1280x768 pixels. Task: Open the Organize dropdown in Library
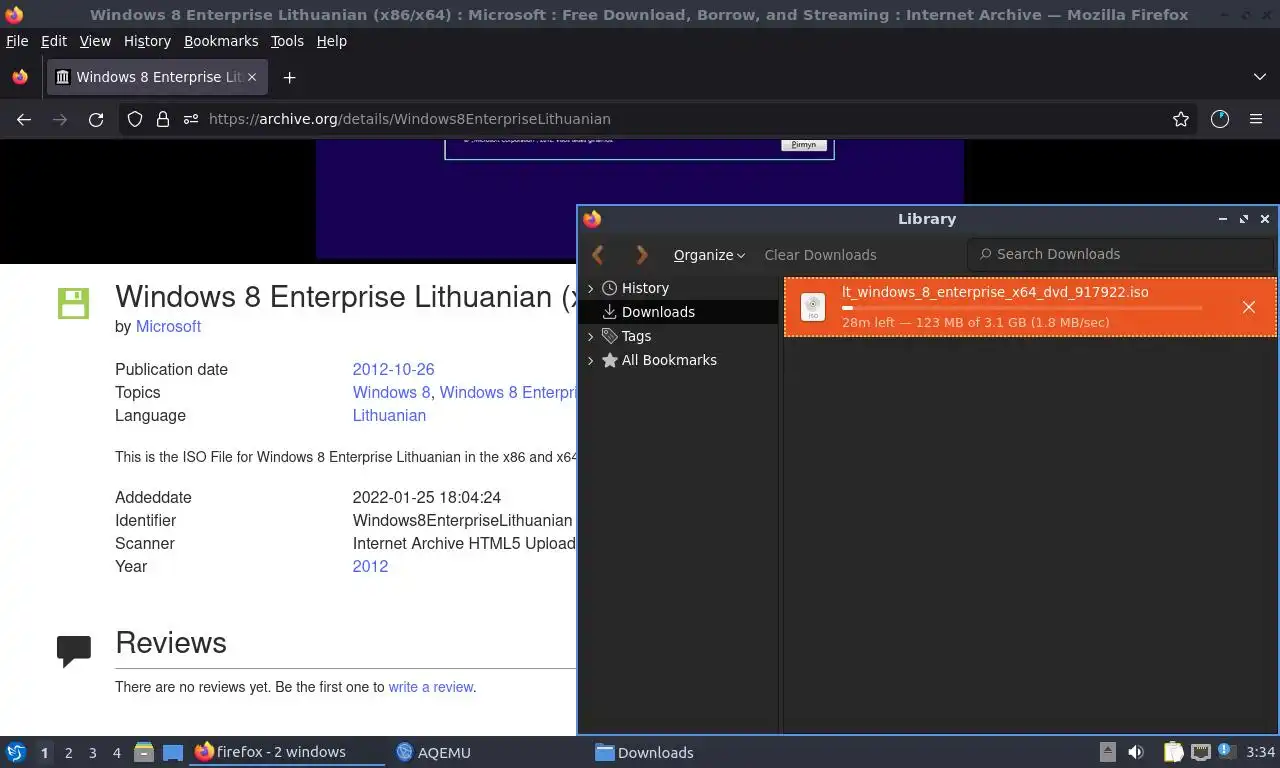(x=709, y=255)
